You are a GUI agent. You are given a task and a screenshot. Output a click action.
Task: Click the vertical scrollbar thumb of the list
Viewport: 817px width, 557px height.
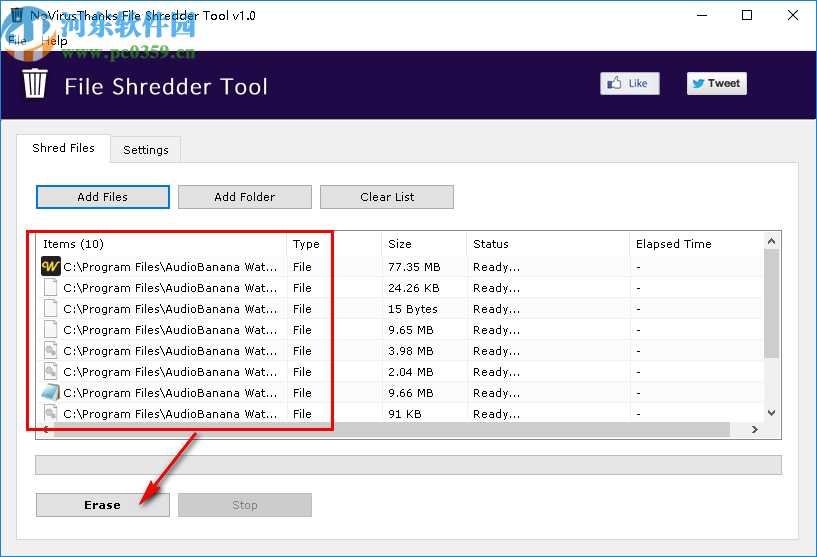coord(772,304)
